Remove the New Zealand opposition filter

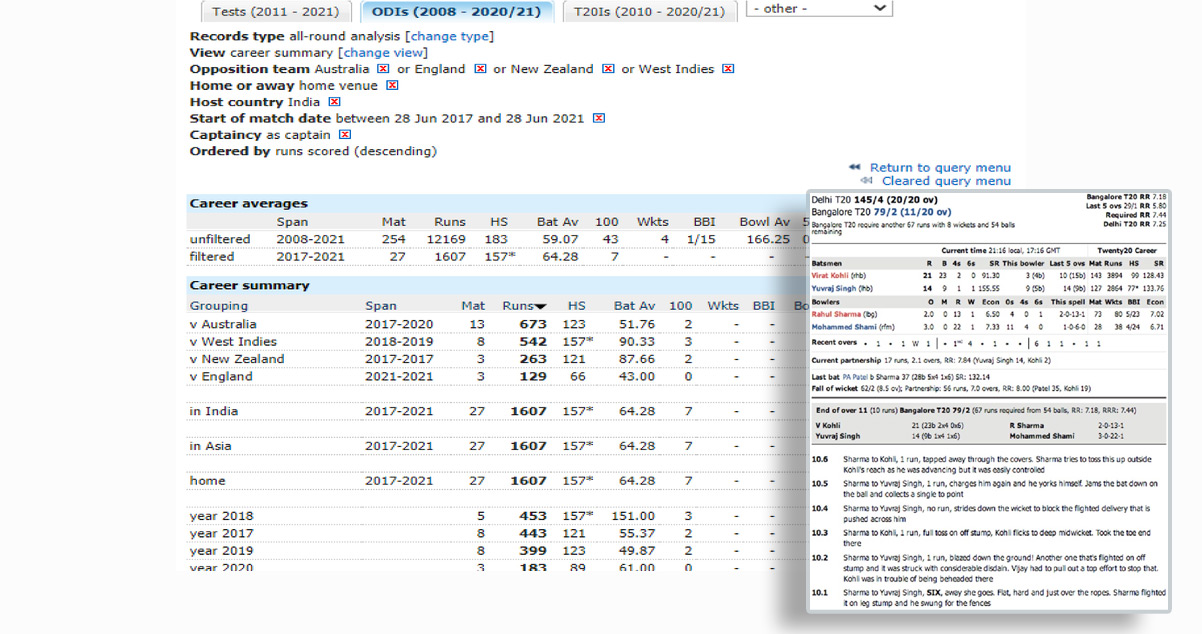click(608, 69)
